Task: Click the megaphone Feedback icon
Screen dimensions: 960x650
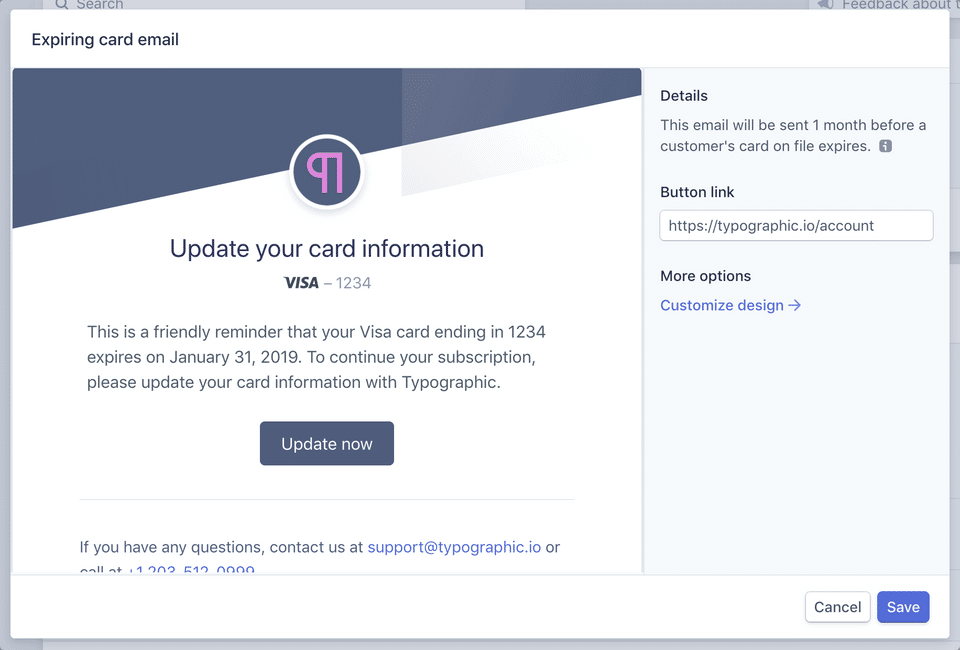Action: (825, 5)
